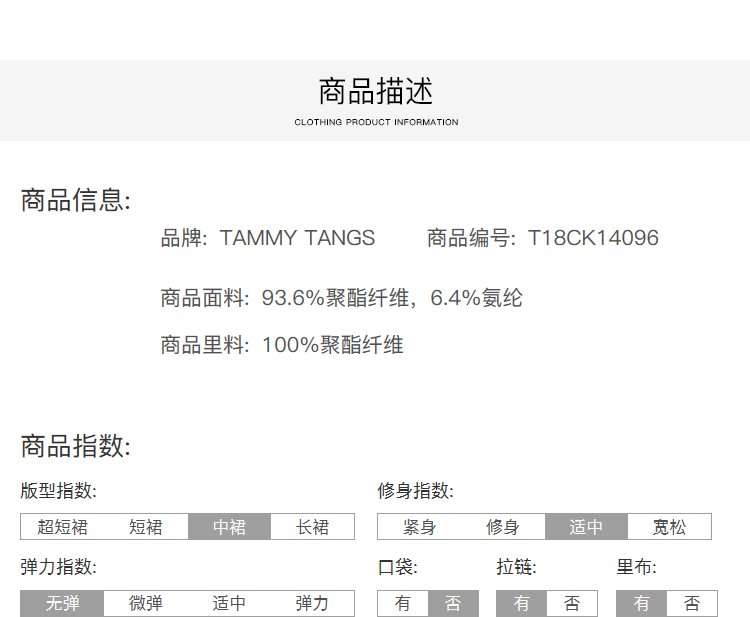Select 适中 under 弹力指数

pyautogui.click(x=229, y=603)
